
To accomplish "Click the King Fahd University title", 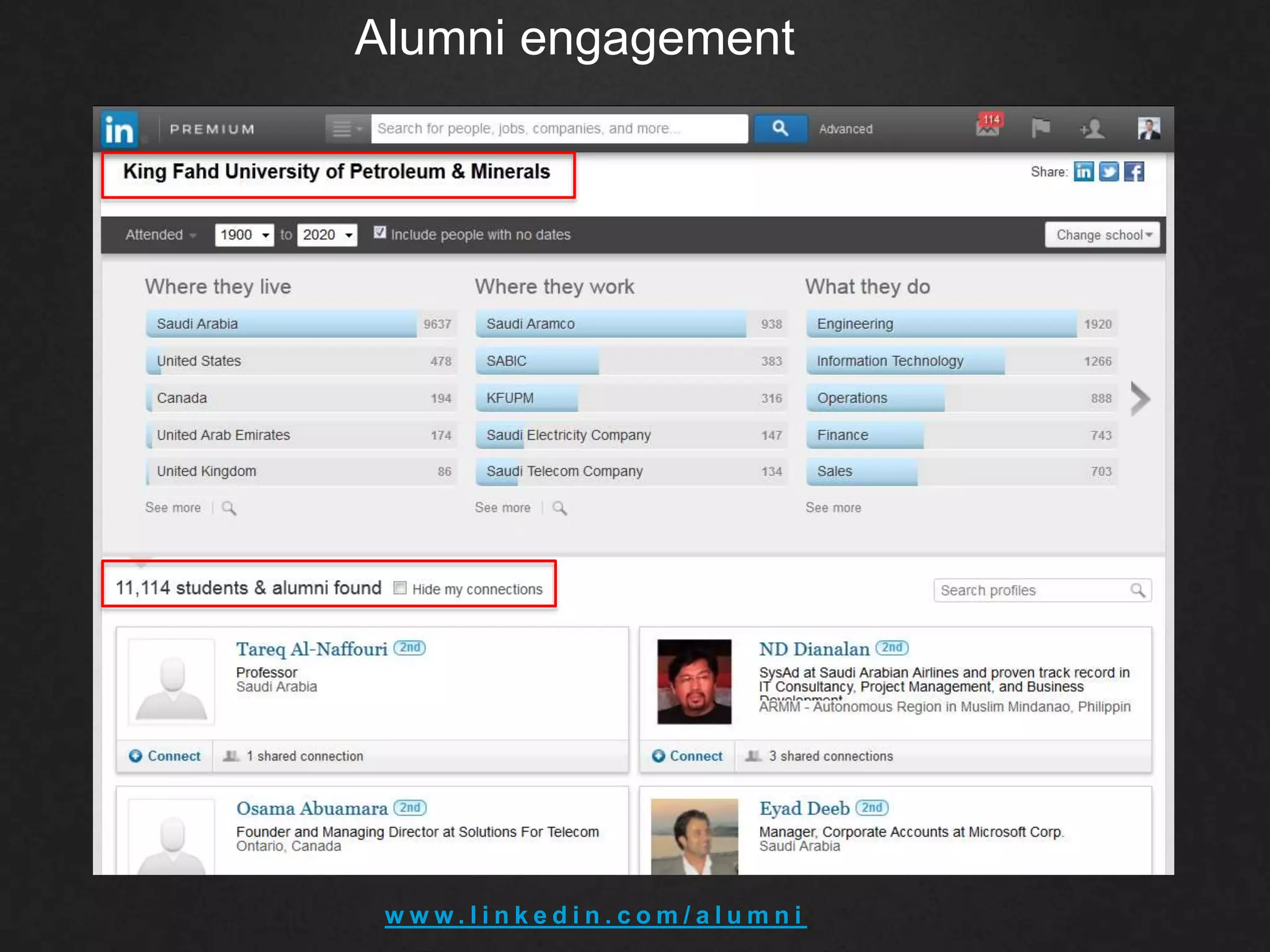I will 337,172.
